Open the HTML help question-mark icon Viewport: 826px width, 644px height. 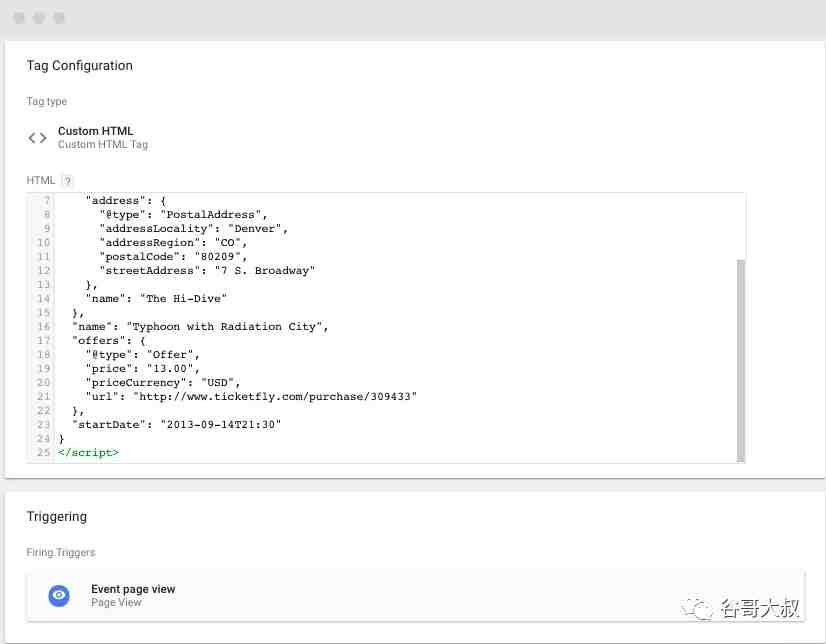tap(67, 181)
